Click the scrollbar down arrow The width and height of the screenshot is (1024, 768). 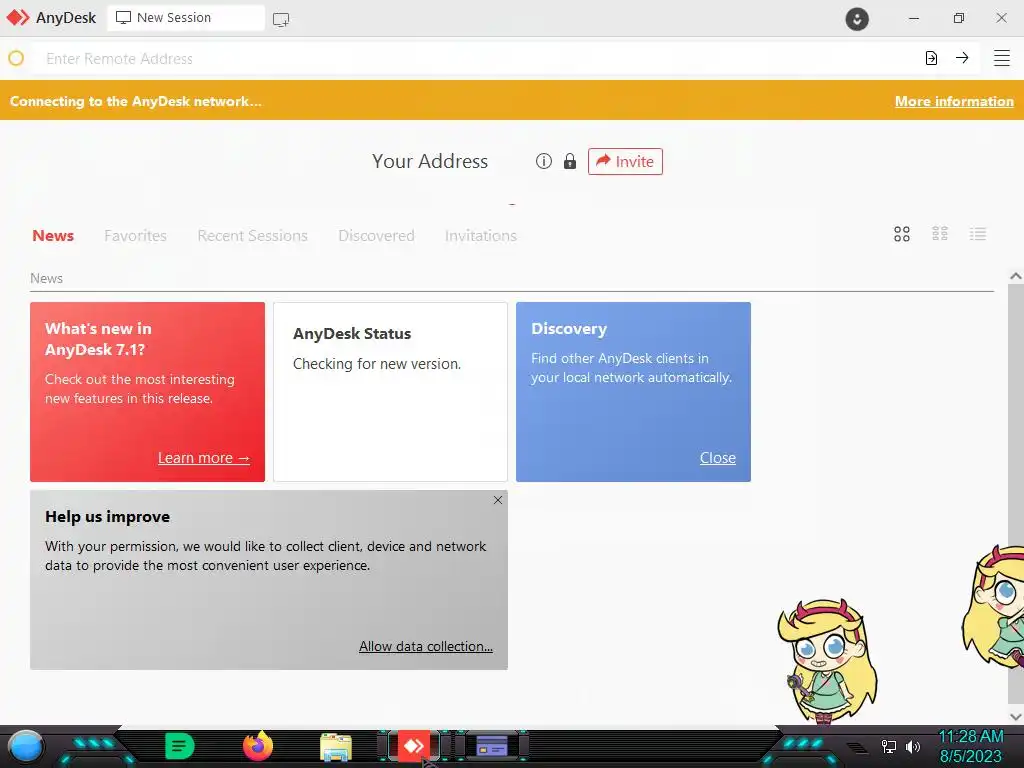tap(1016, 716)
